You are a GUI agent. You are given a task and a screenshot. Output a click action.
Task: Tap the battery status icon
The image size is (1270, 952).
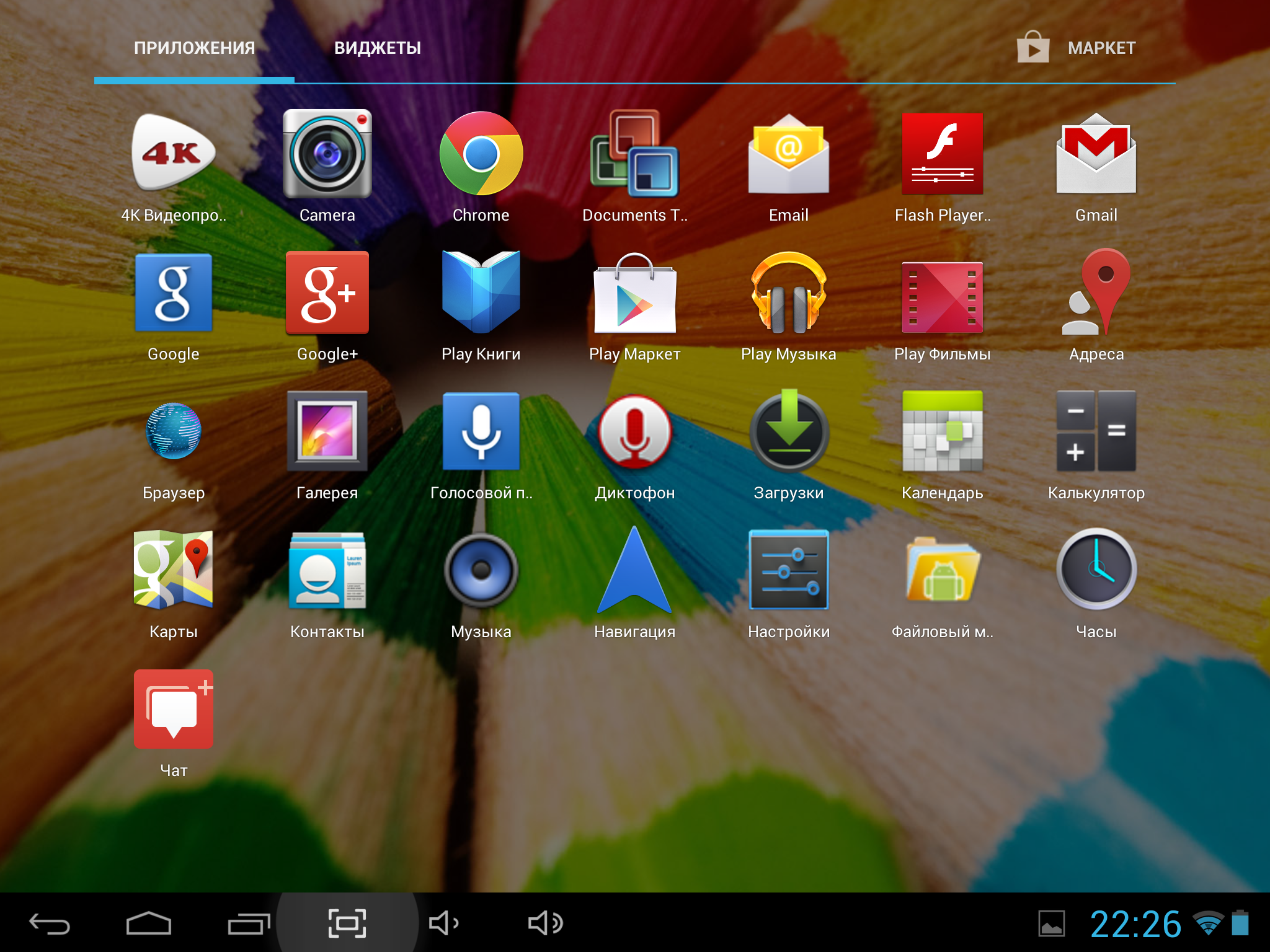1240,923
